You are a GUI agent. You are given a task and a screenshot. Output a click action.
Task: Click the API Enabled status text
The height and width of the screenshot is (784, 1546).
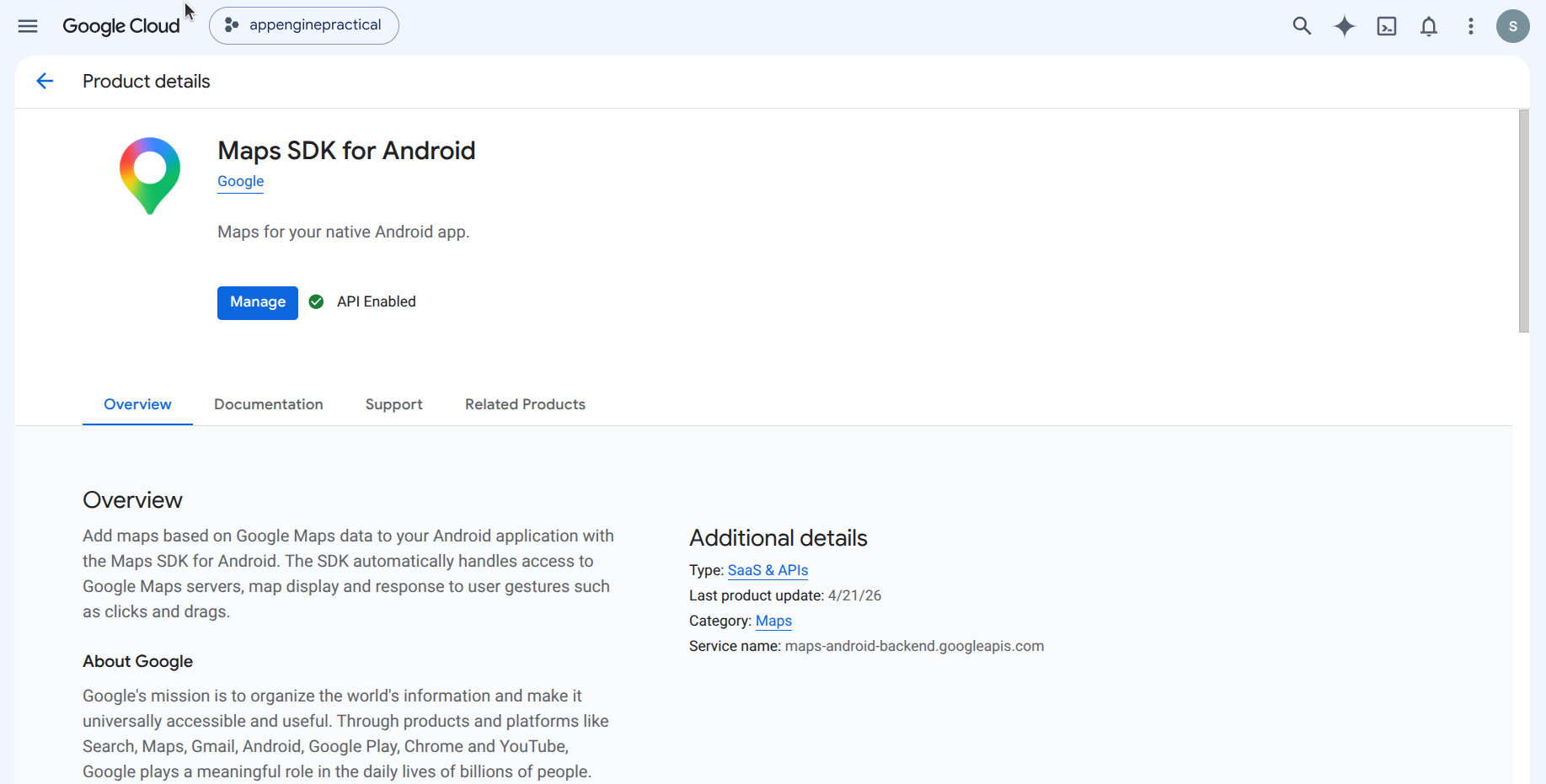pyautogui.click(x=377, y=301)
